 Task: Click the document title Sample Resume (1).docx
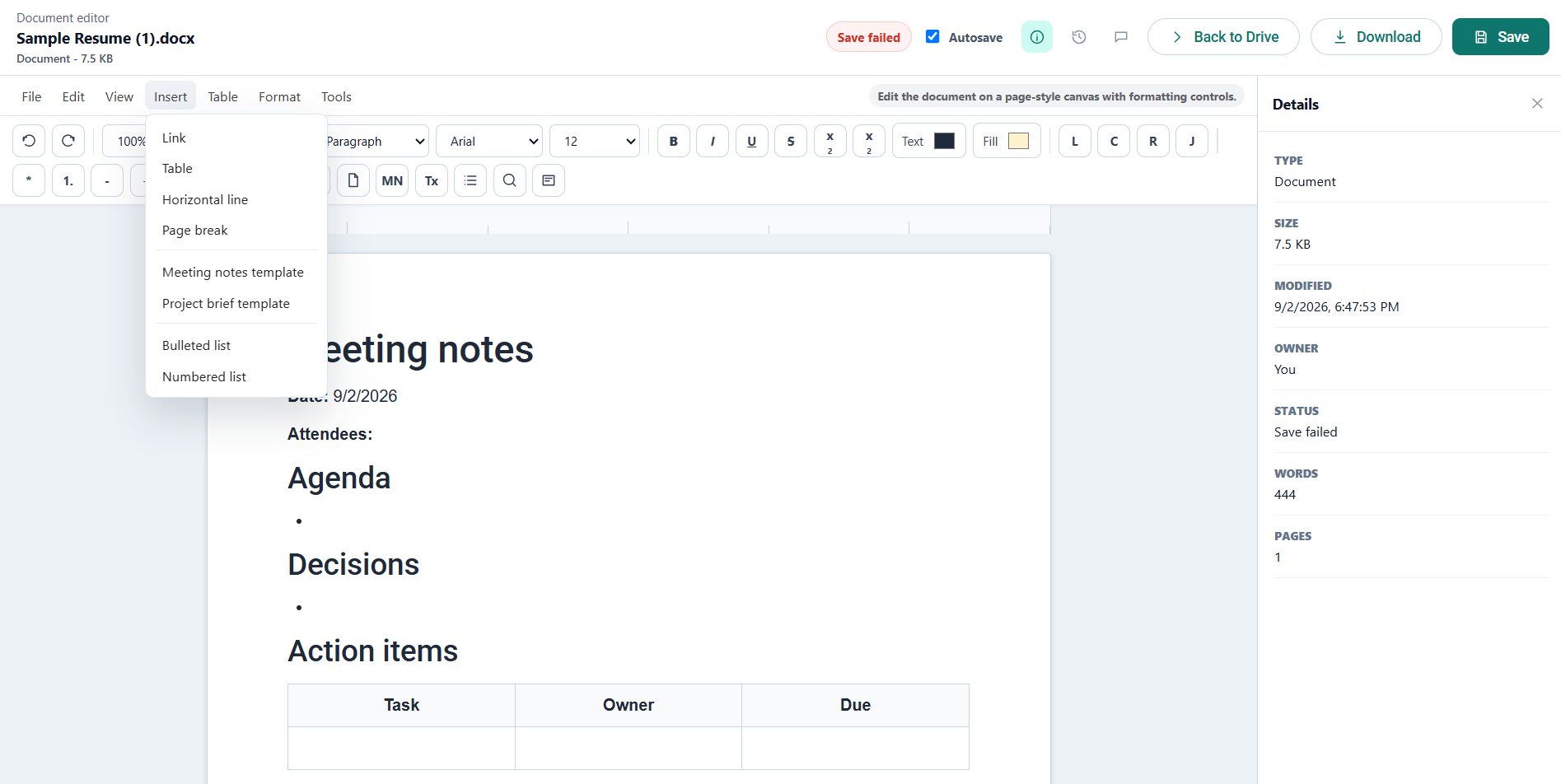coord(105,38)
